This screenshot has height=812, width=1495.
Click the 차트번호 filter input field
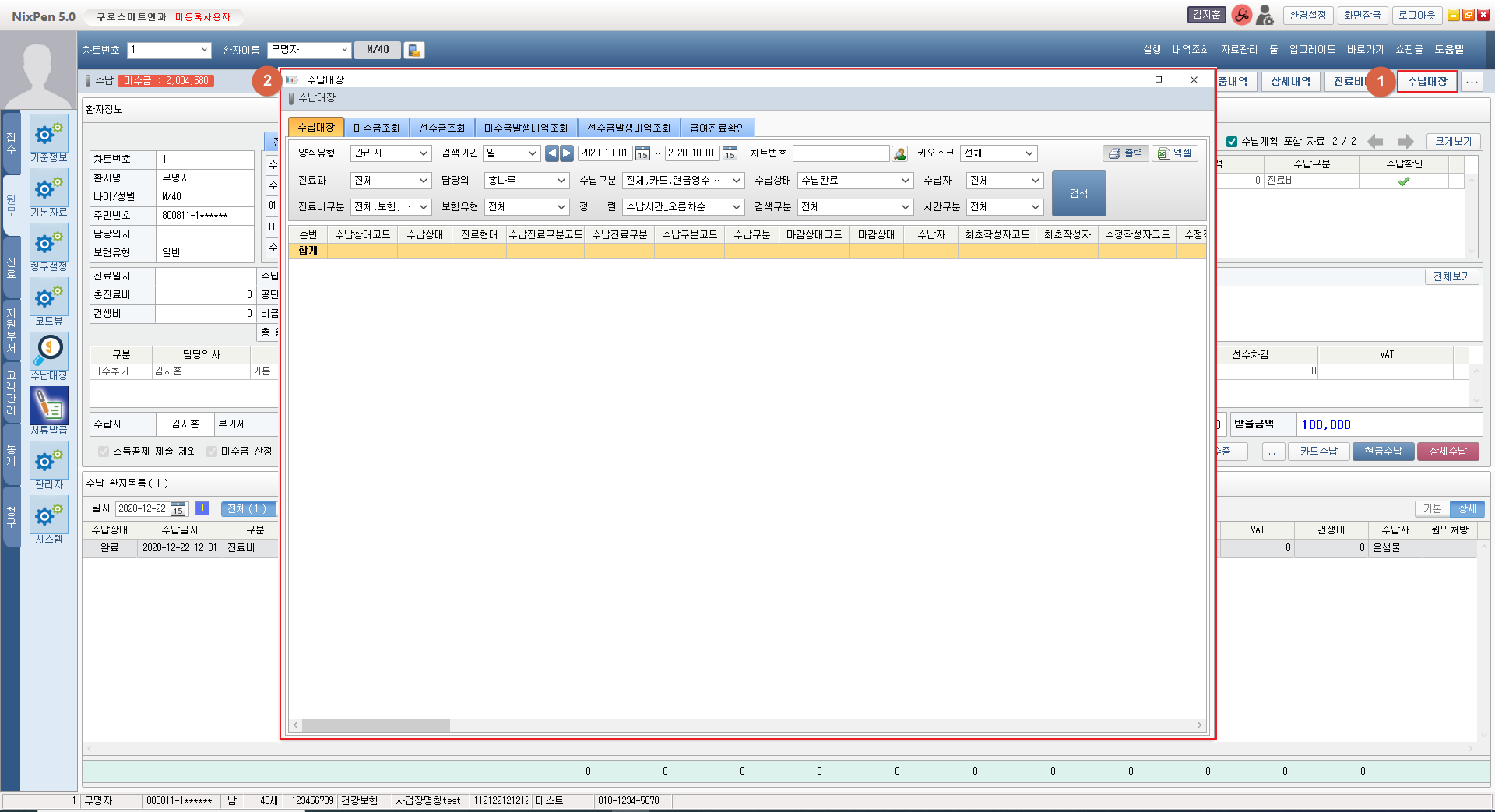pyautogui.click(x=840, y=153)
